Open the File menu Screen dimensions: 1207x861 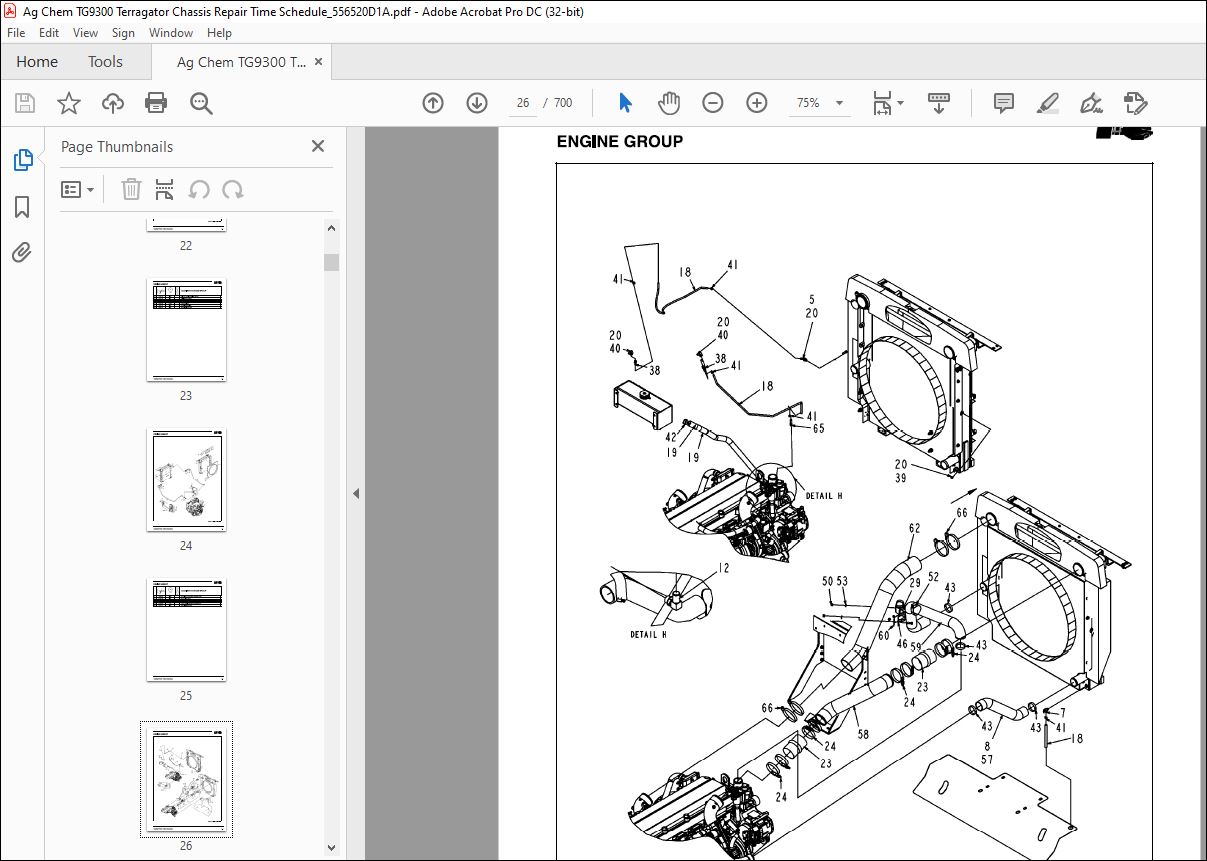click(x=16, y=33)
